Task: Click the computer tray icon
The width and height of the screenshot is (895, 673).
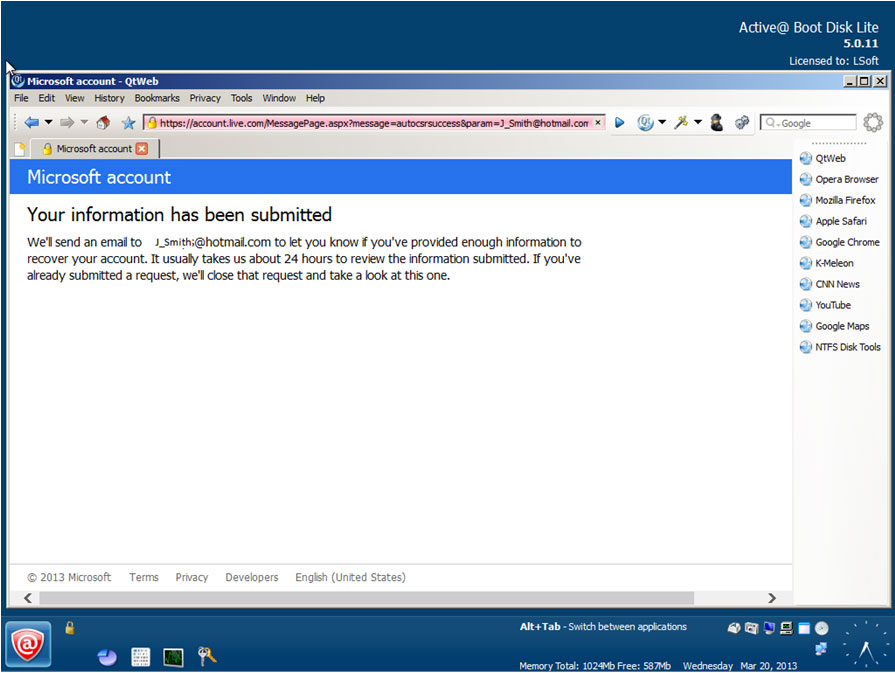Action: click(787, 628)
